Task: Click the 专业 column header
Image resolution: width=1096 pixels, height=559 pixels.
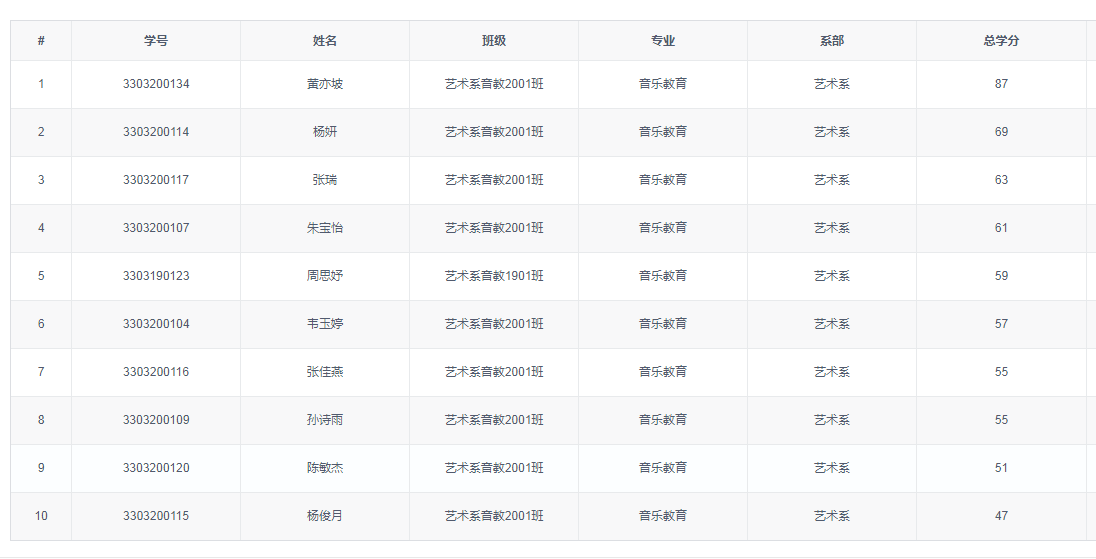Action: pyautogui.click(x=662, y=41)
